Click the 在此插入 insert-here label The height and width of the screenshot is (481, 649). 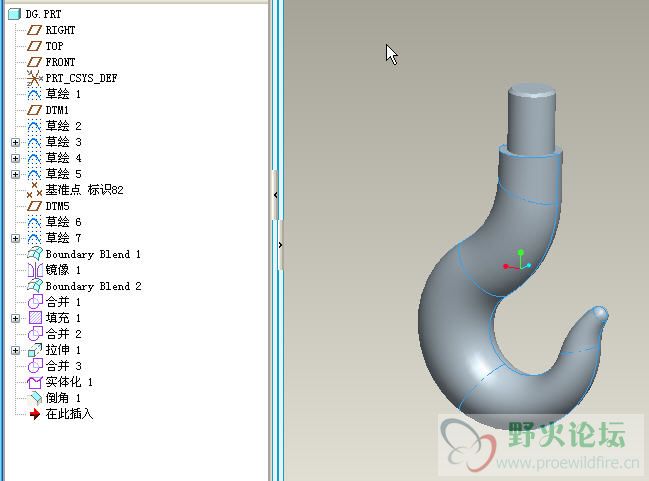[70, 414]
